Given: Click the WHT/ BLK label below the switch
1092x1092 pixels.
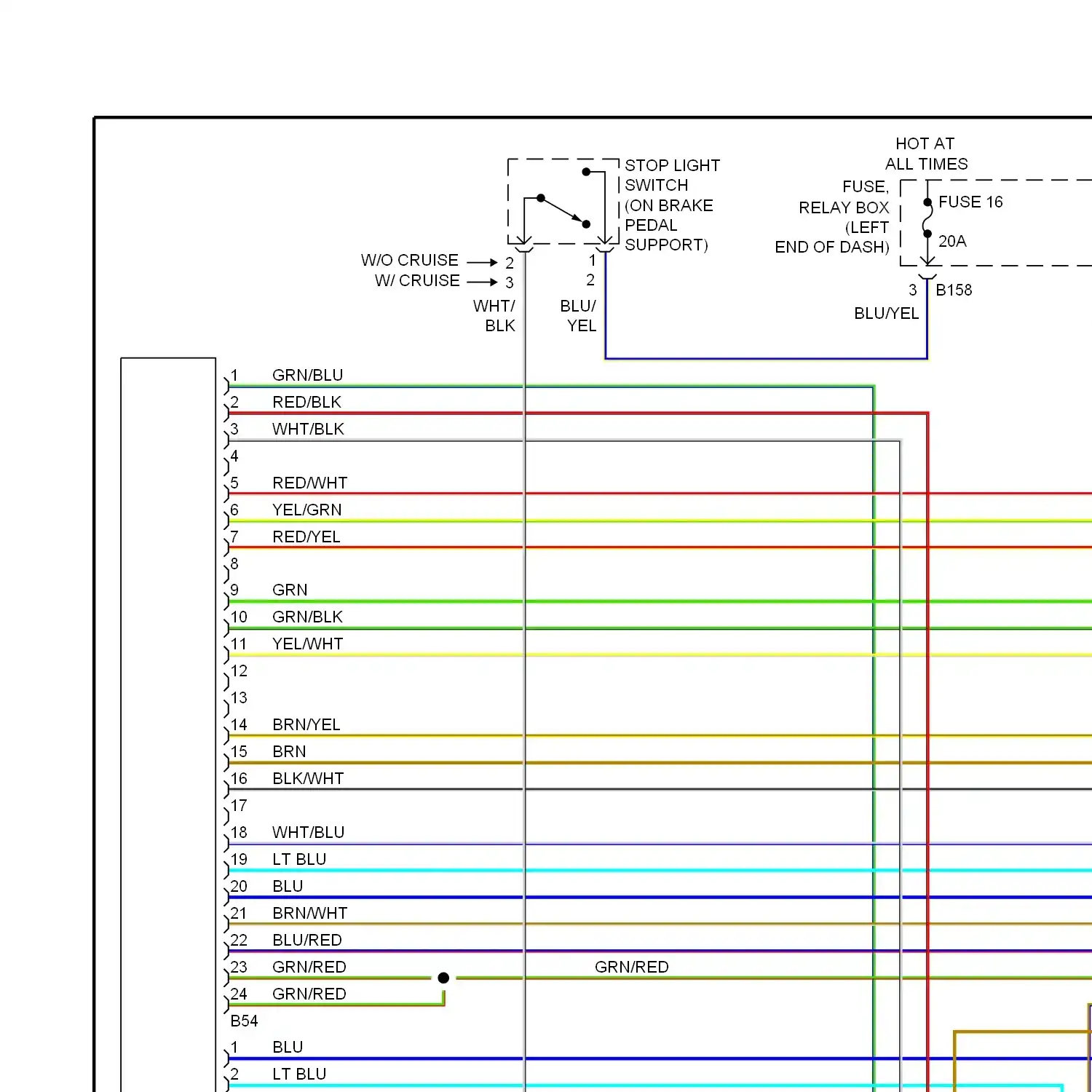Looking at the screenshot, I should (494, 316).
